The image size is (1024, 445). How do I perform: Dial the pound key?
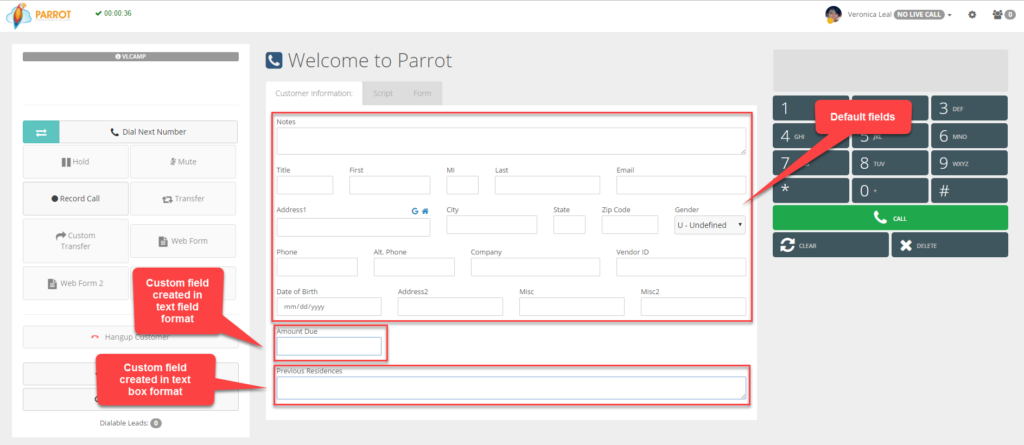point(969,191)
